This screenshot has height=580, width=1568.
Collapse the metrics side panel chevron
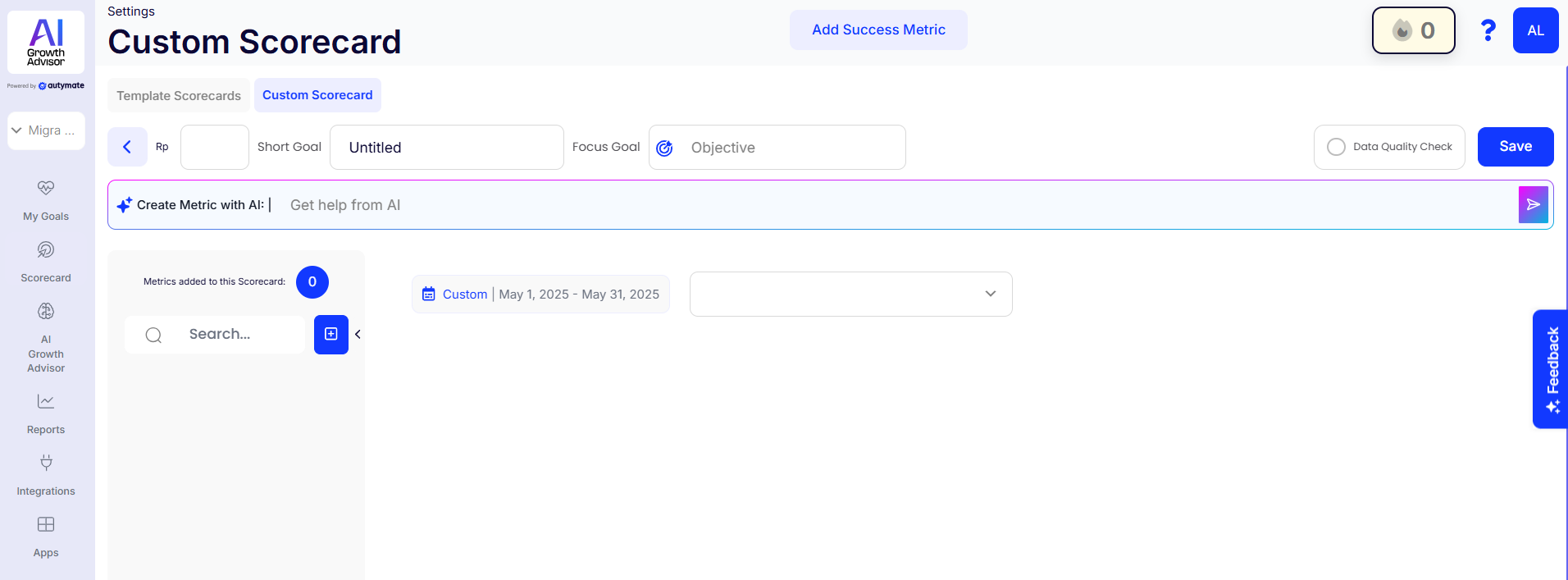coord(358,335)
